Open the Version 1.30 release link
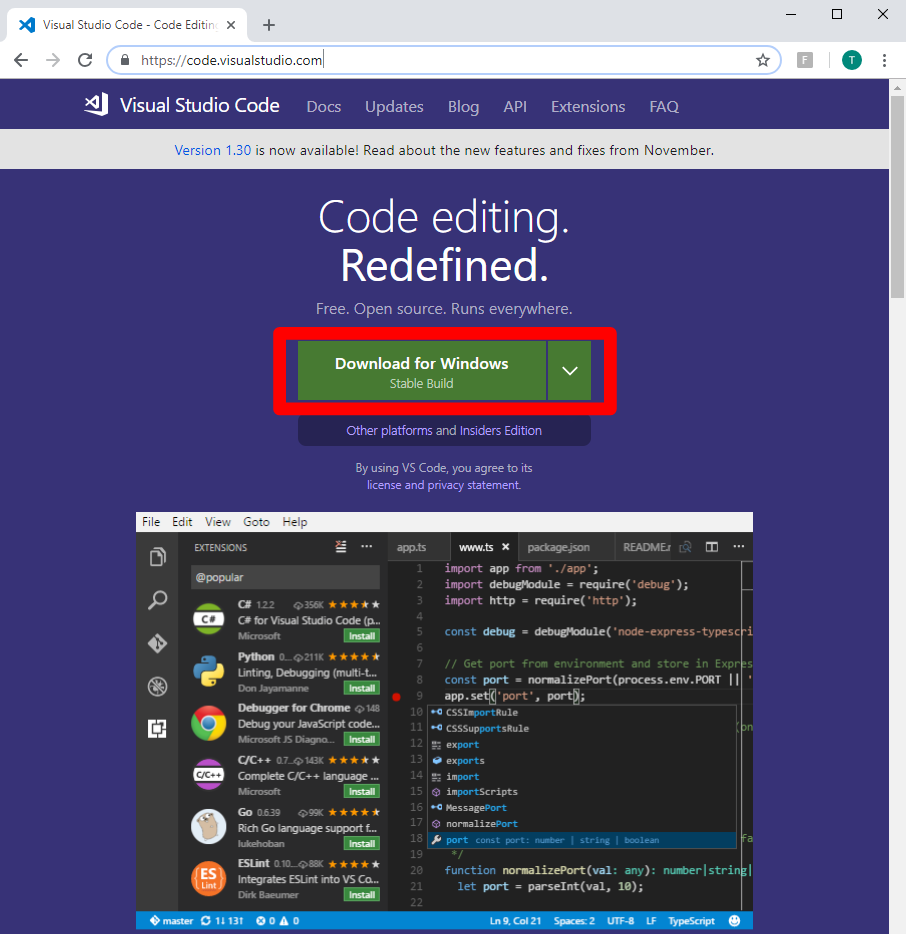 click(x=213, y=150)
